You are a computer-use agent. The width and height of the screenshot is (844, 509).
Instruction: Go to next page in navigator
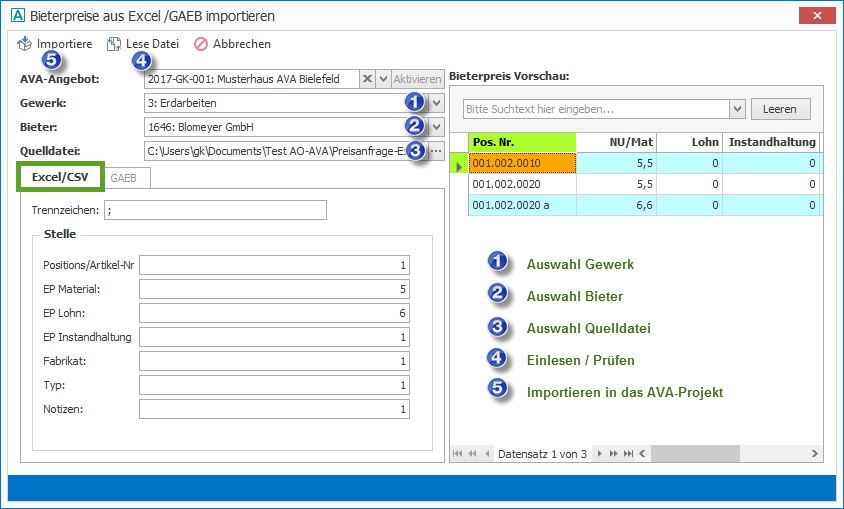point(614,454)
